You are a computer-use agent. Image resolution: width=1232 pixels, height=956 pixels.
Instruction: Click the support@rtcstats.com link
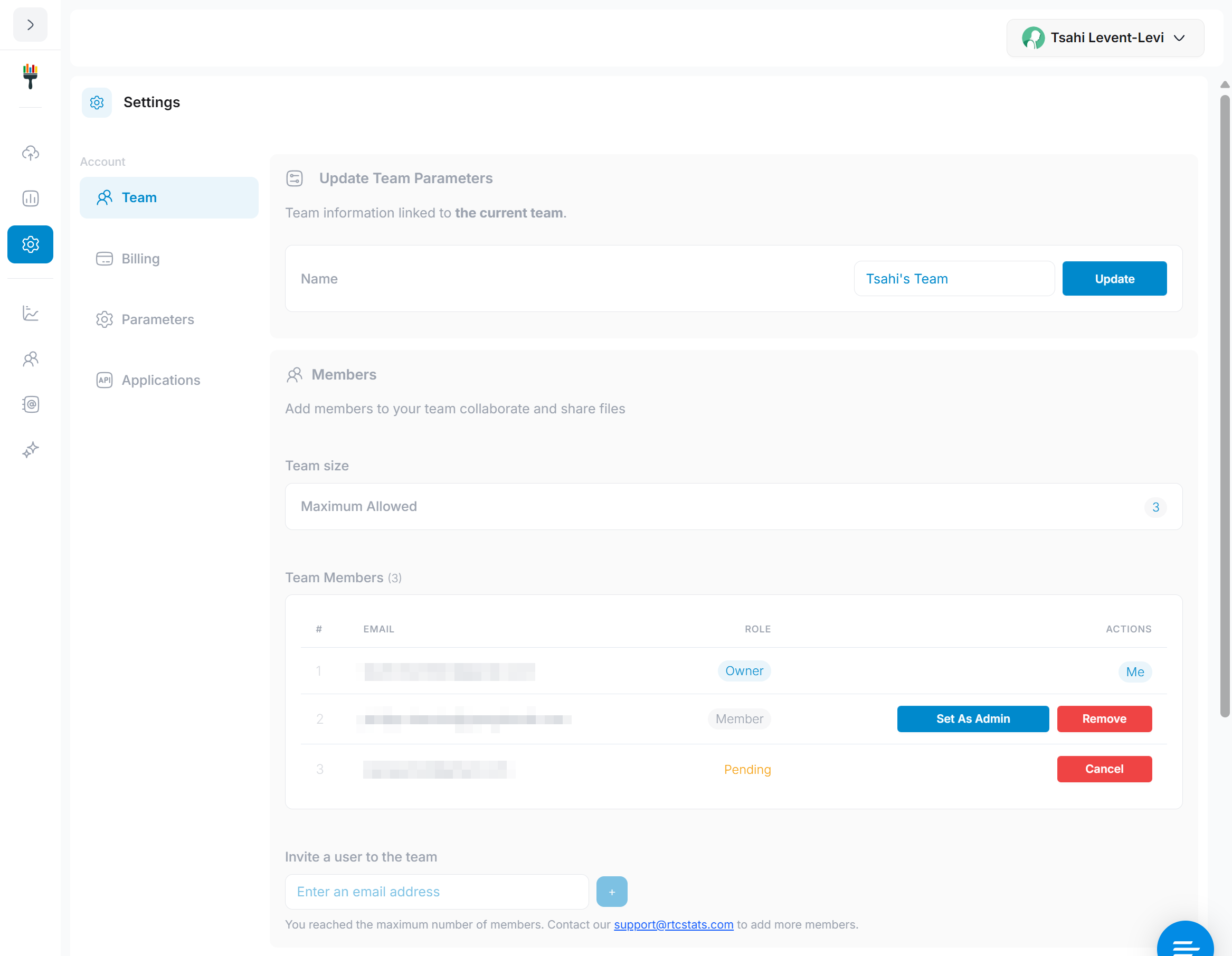click(x=673, y=924)
